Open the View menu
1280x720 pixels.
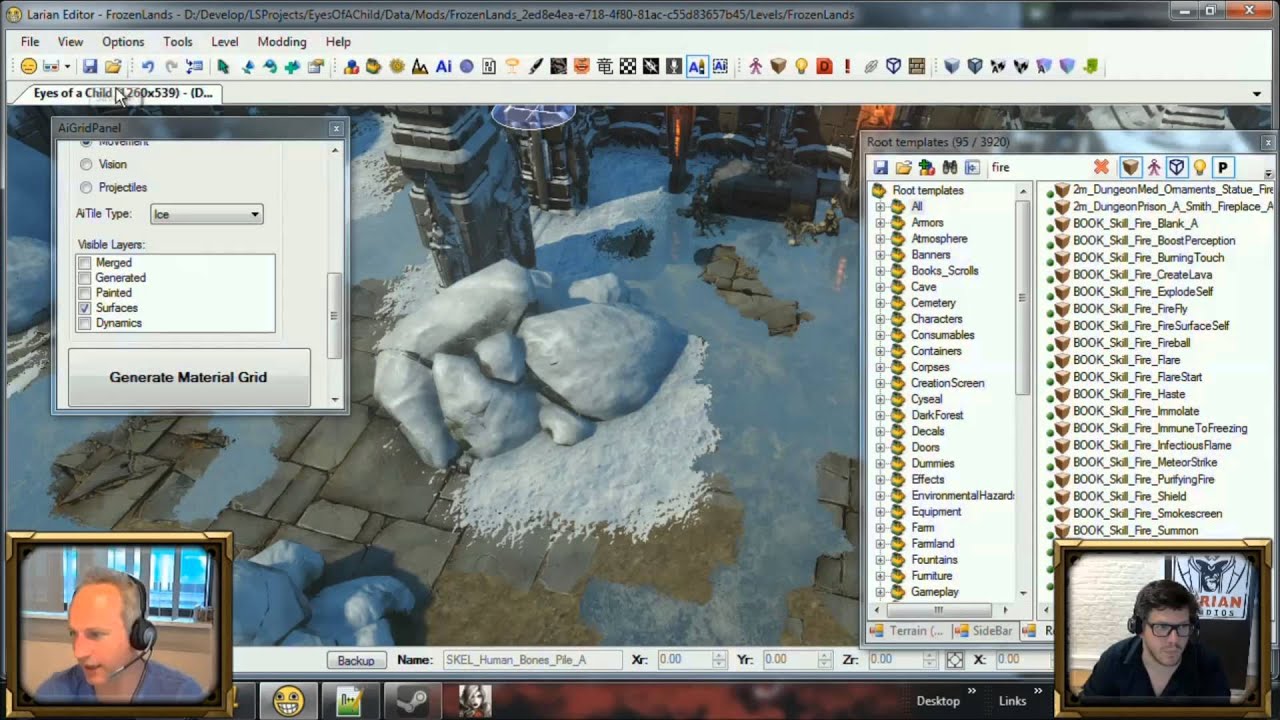click(70, 42)
